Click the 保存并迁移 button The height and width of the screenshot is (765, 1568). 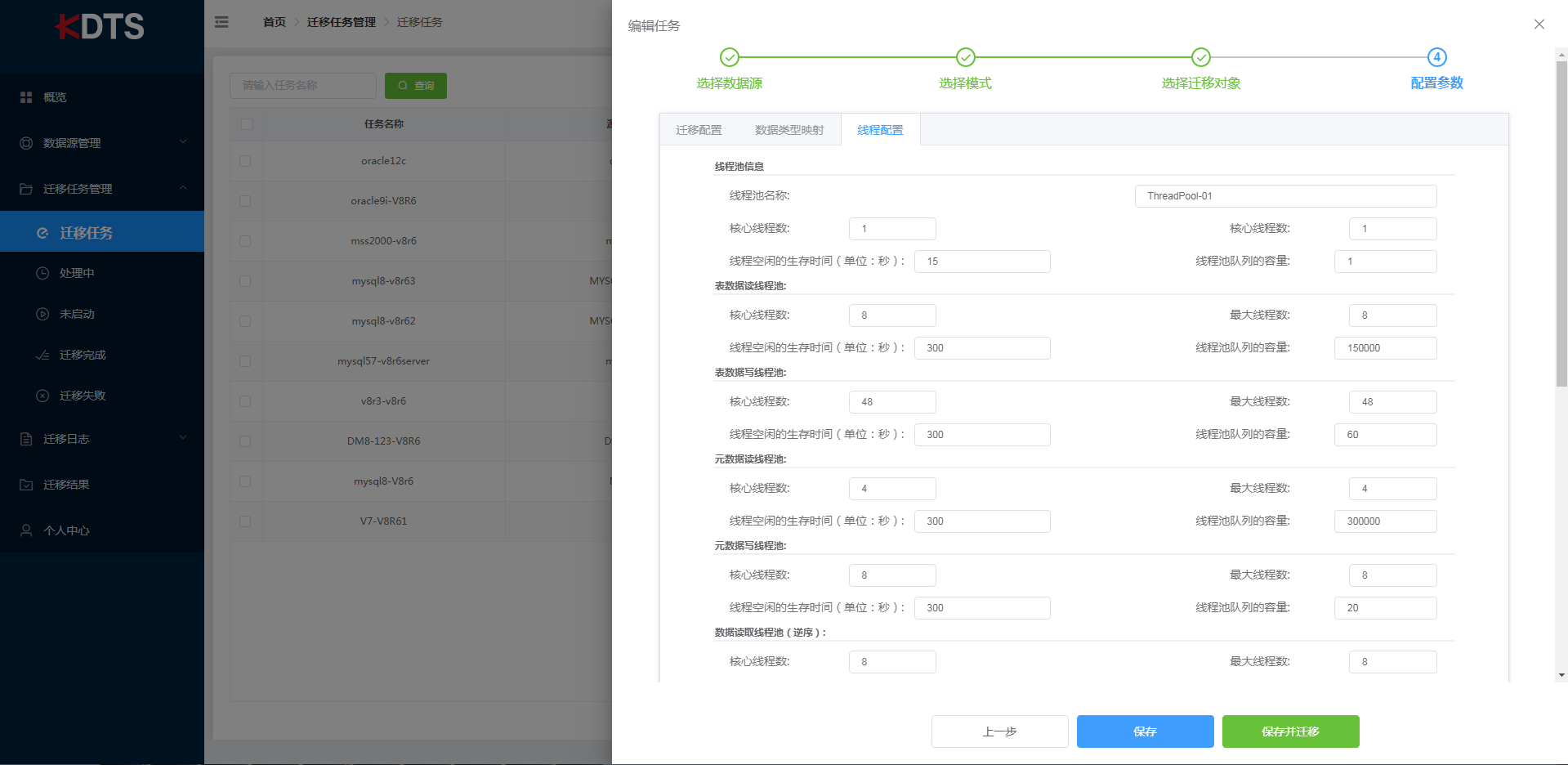pos(1290,731)
